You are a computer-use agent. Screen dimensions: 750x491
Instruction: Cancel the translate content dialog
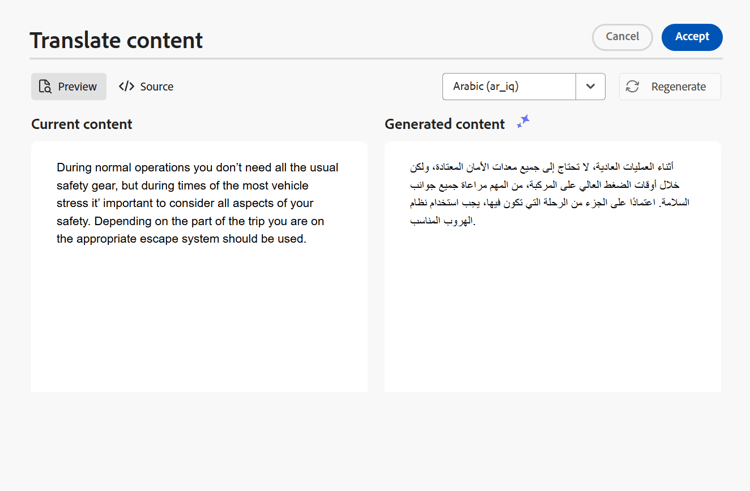[x=622, y=37]
